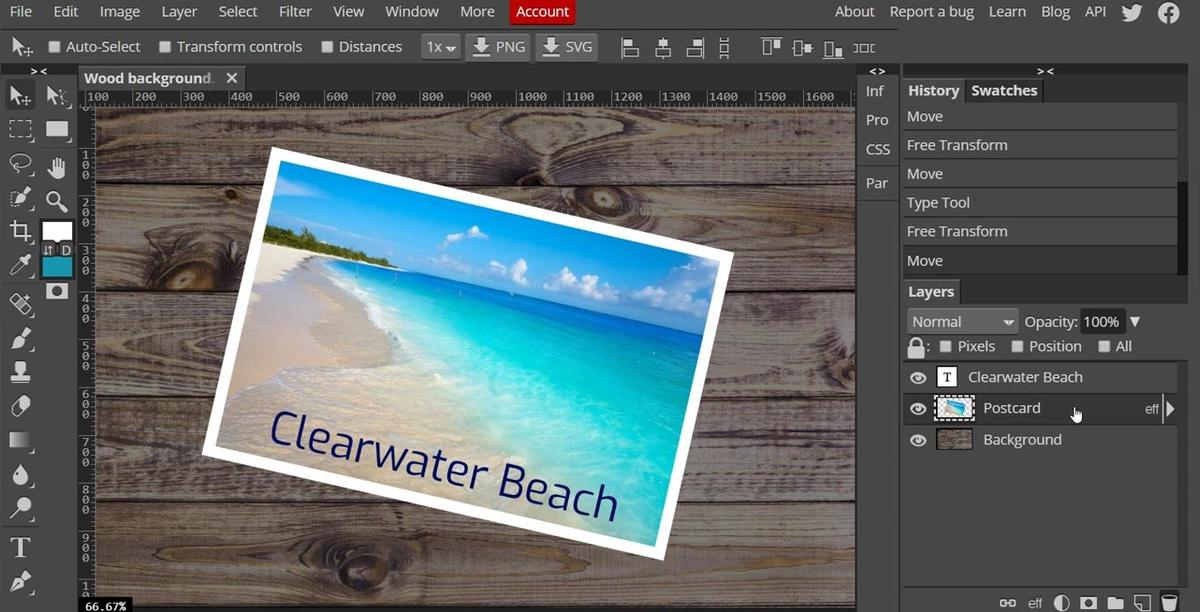Check the lock Position checkbox
1200x612 pixels.
[1017, 346]
